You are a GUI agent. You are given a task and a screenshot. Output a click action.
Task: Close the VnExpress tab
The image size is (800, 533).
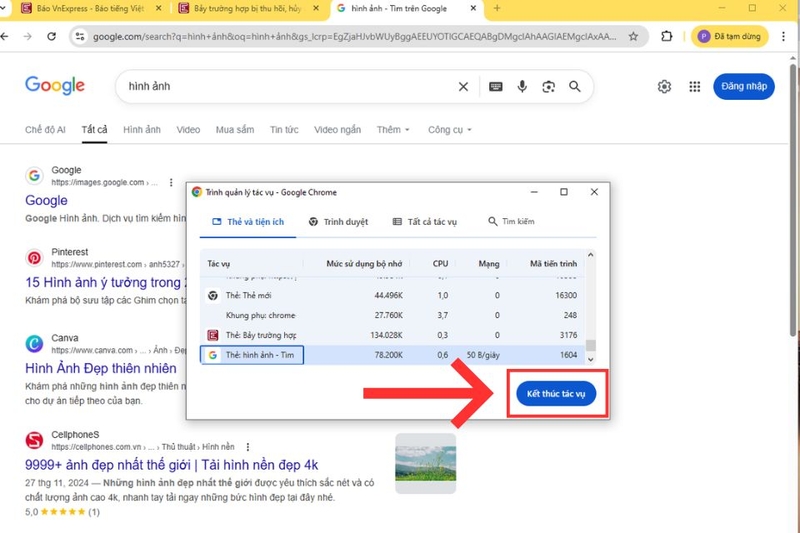[158, 8]
